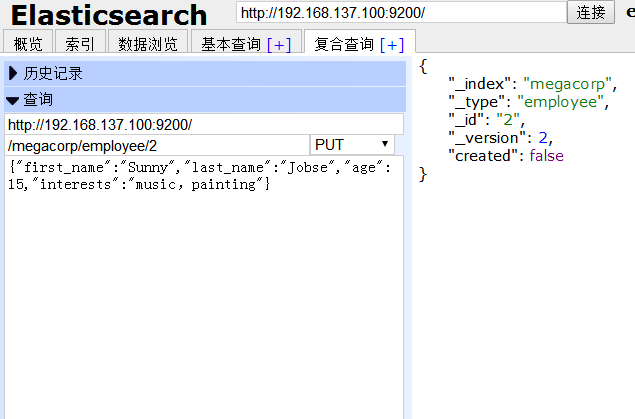Screen dimensions: 635x419
Task: Open the PUT method dropdown
Action: click(352, 145)
